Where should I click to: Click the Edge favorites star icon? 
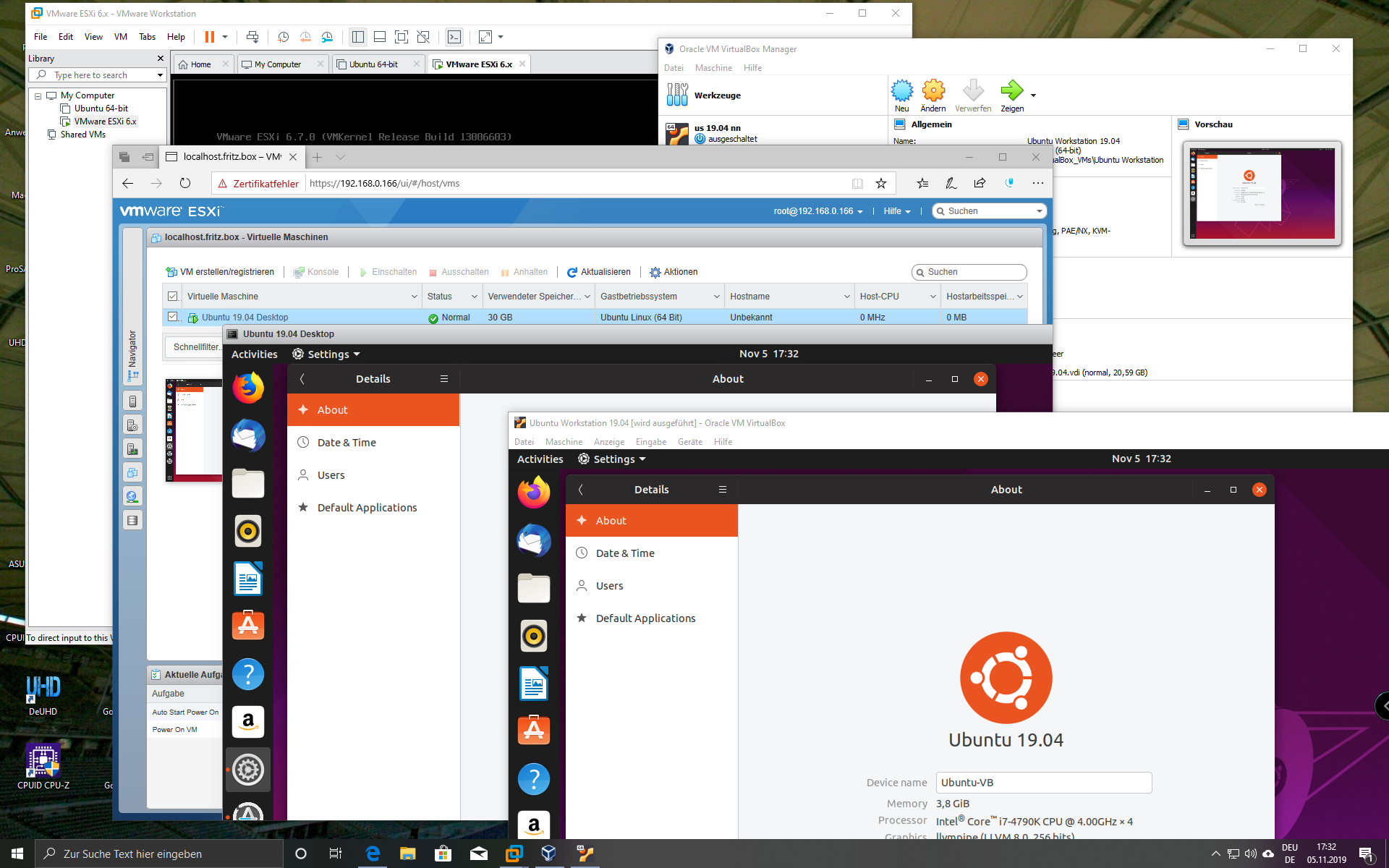pyautogui.click(x=880, y=184)
